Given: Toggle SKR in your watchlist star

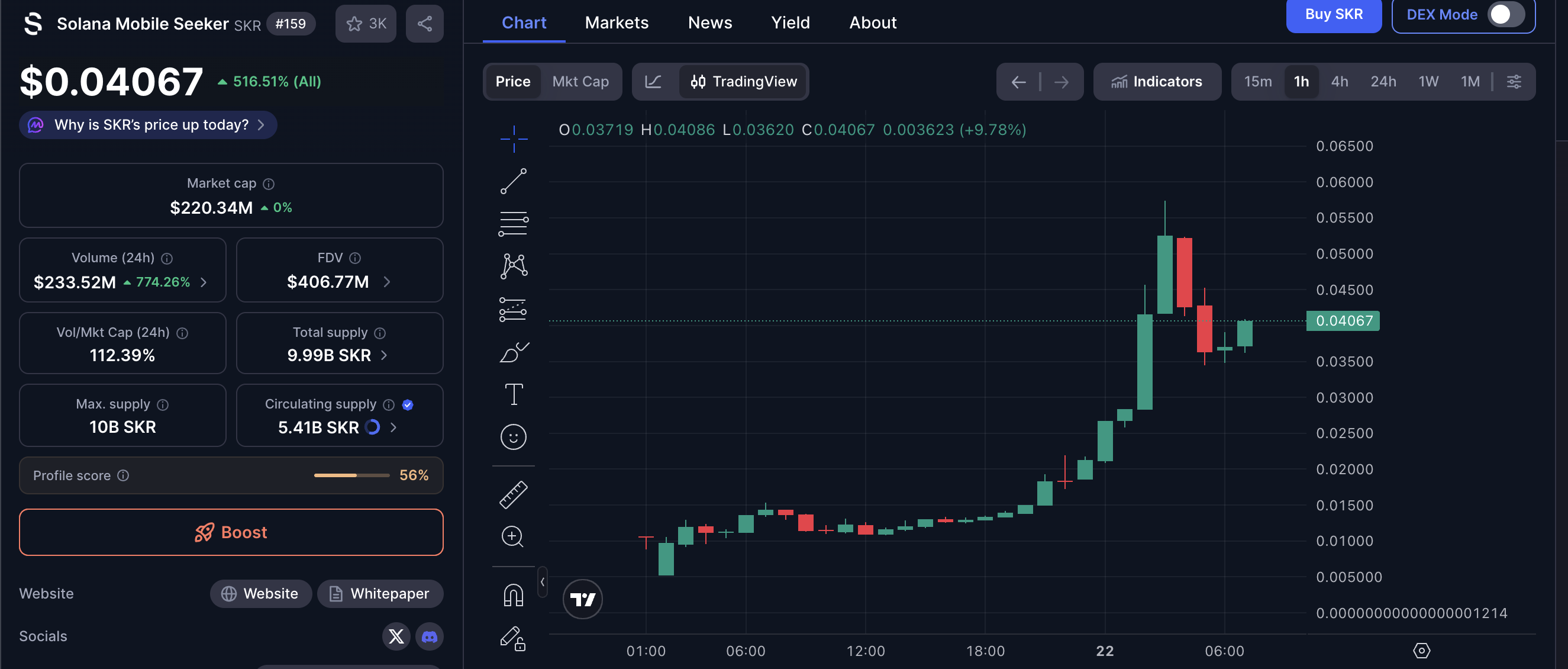Looking at the screenshot, I should pos(365,23).
